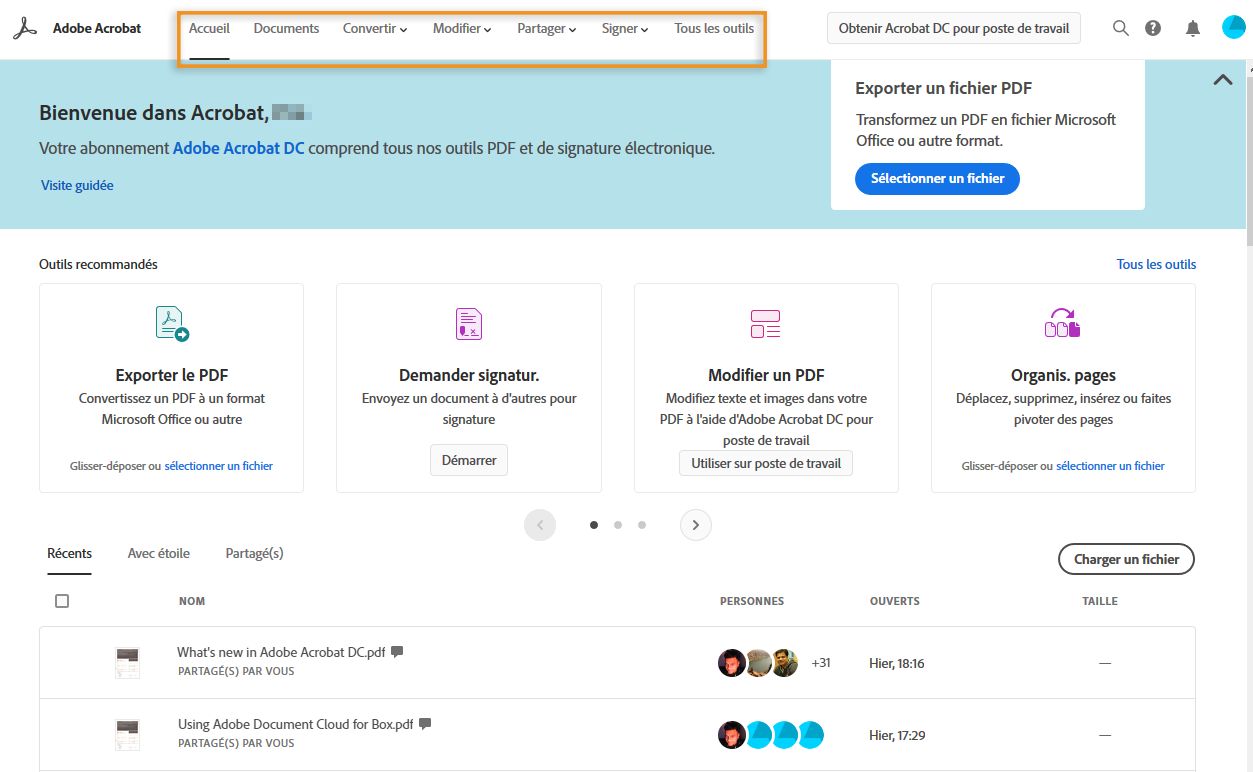1253x772 pixels.
Task: Open file What's new in Adobe Acrobat DC.pdf
Action: click(281, 652)
